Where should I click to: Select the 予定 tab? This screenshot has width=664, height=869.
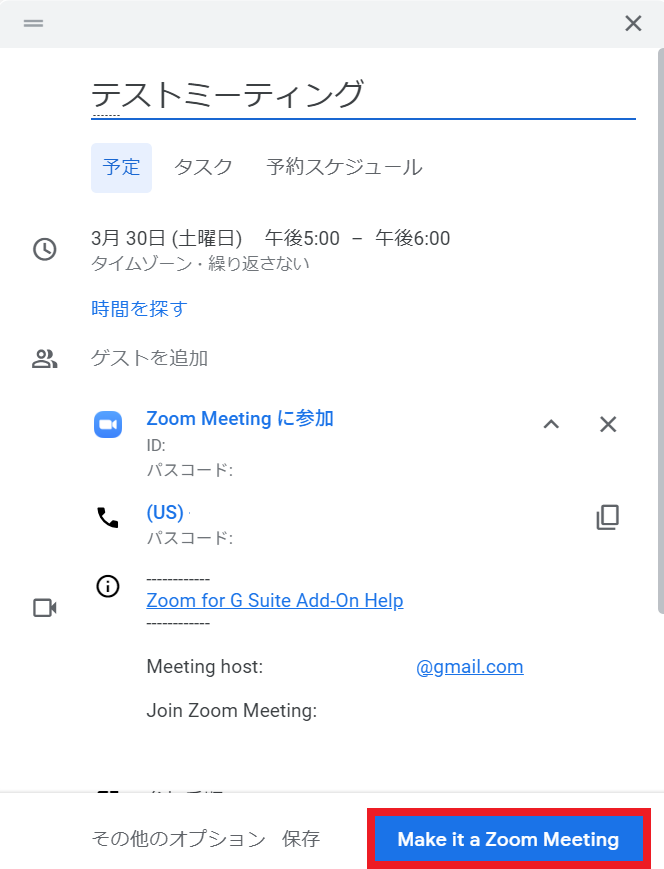pos(122,167)
